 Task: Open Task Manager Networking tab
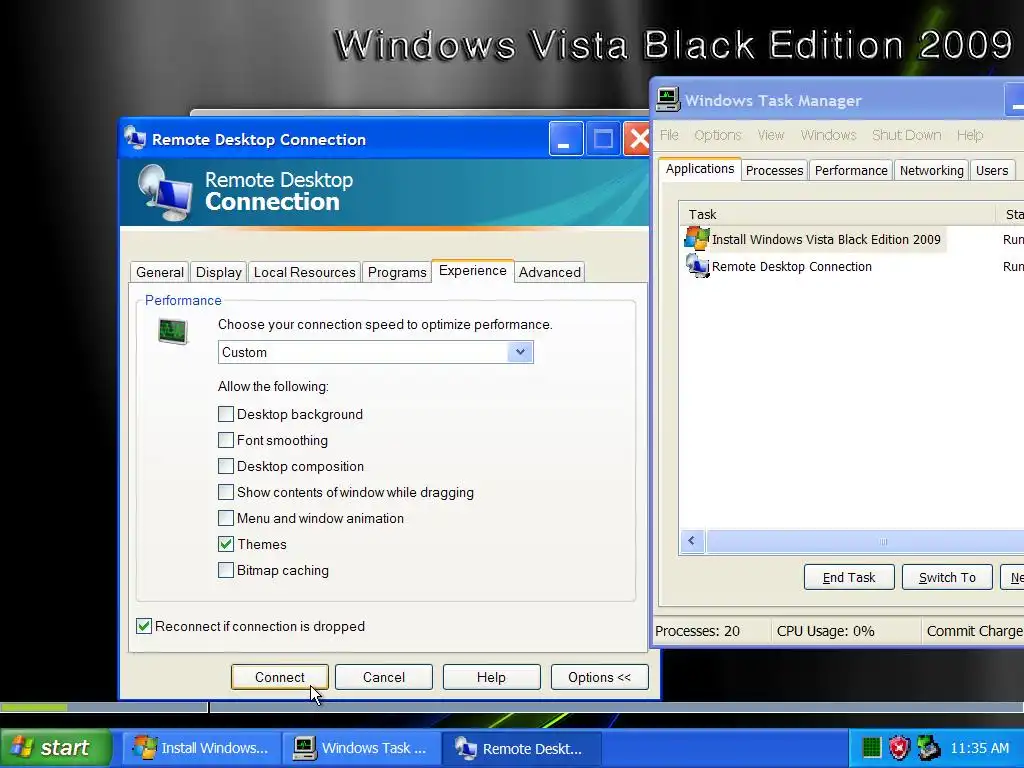click(x=931, y=170)
